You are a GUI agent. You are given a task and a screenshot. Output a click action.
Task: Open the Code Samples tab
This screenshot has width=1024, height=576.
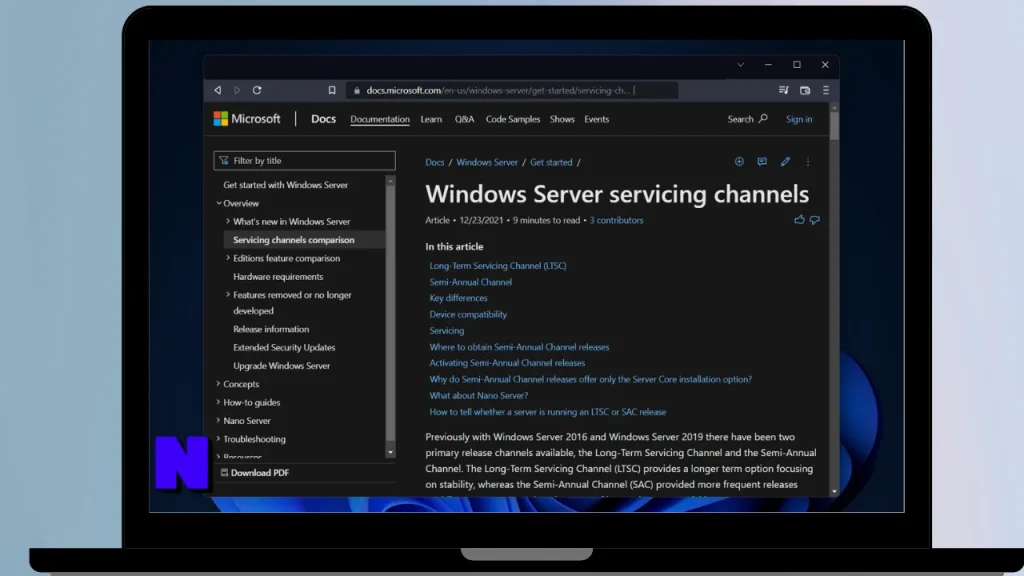click(x=513, y=119)
